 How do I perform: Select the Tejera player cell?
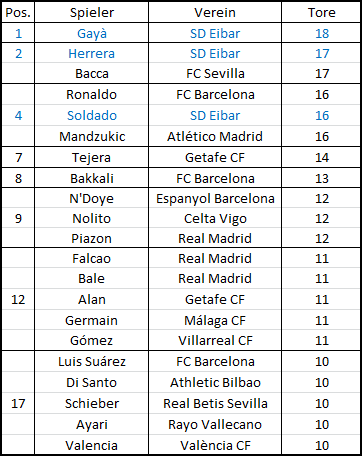pyautogui.click(x=92, y=157)
